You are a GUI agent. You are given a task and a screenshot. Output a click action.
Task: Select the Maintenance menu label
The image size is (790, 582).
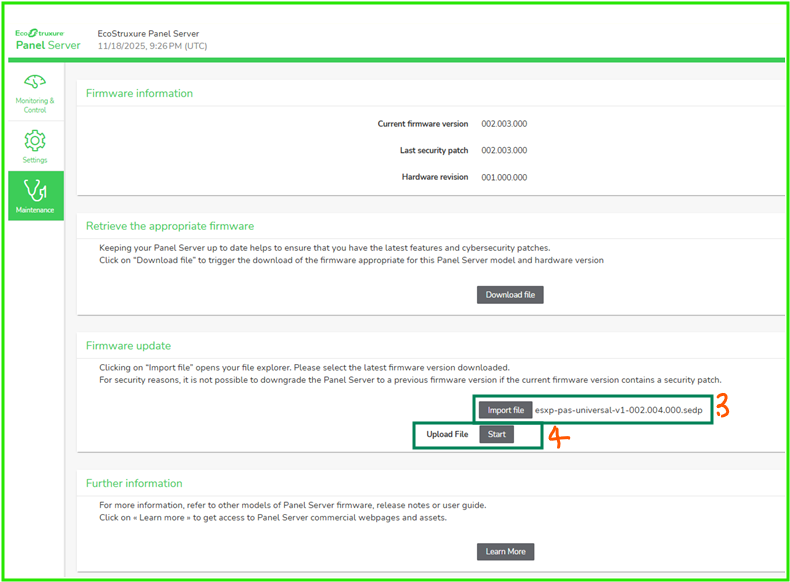pyautogui.click(x=35, y=210)
